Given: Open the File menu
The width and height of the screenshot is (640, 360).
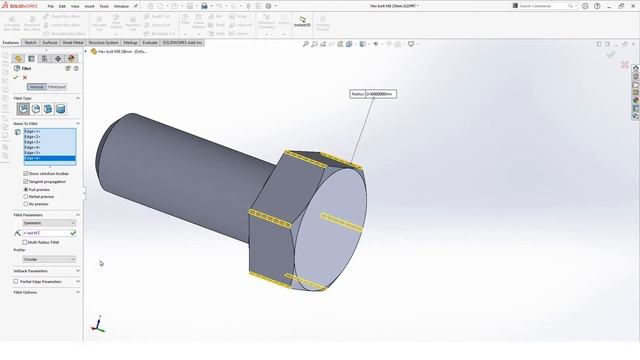Looking at the screenshot, I should coord(51,7).
